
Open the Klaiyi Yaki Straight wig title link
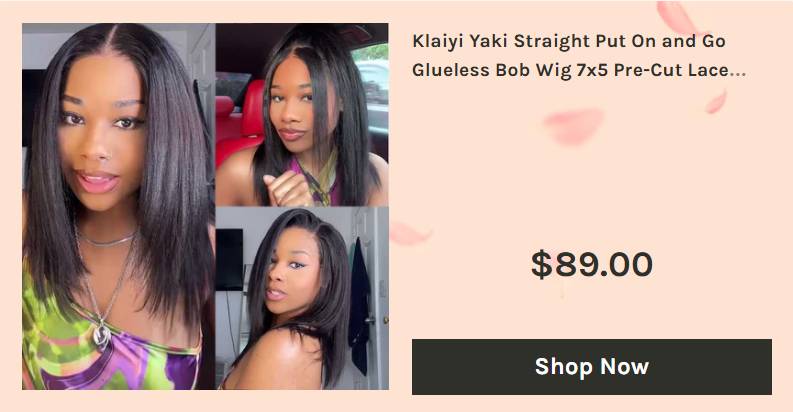(x=579, y=56)
